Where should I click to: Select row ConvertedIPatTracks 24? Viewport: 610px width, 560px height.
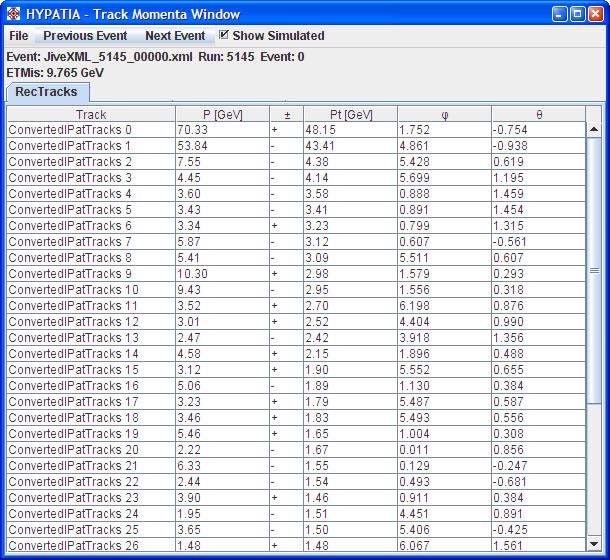(x=296, y=513)
